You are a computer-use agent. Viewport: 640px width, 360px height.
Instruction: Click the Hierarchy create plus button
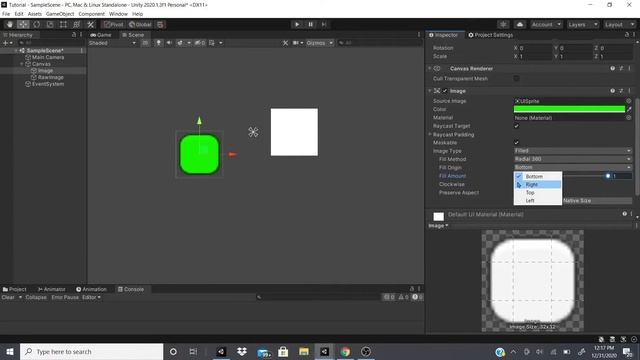click(x=7, y=43)
